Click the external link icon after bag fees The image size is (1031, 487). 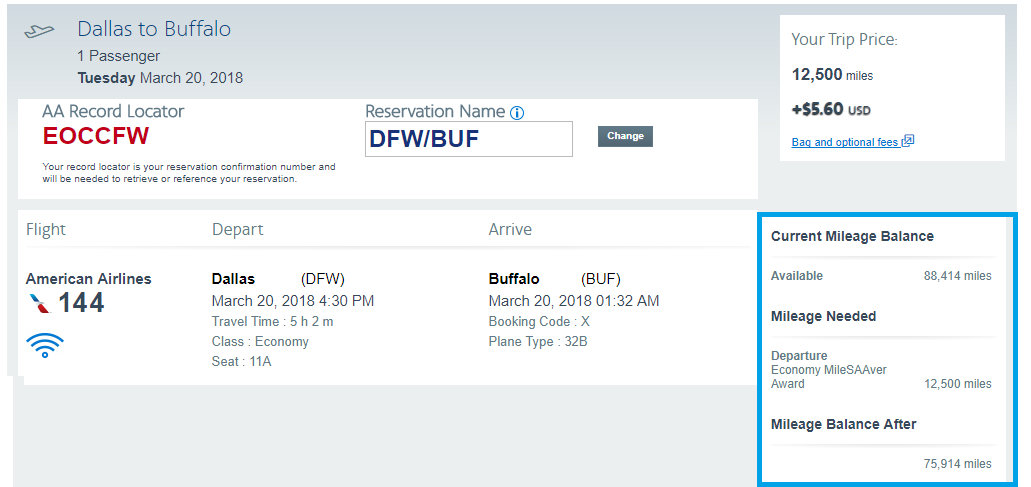click(x=907, y=141)
